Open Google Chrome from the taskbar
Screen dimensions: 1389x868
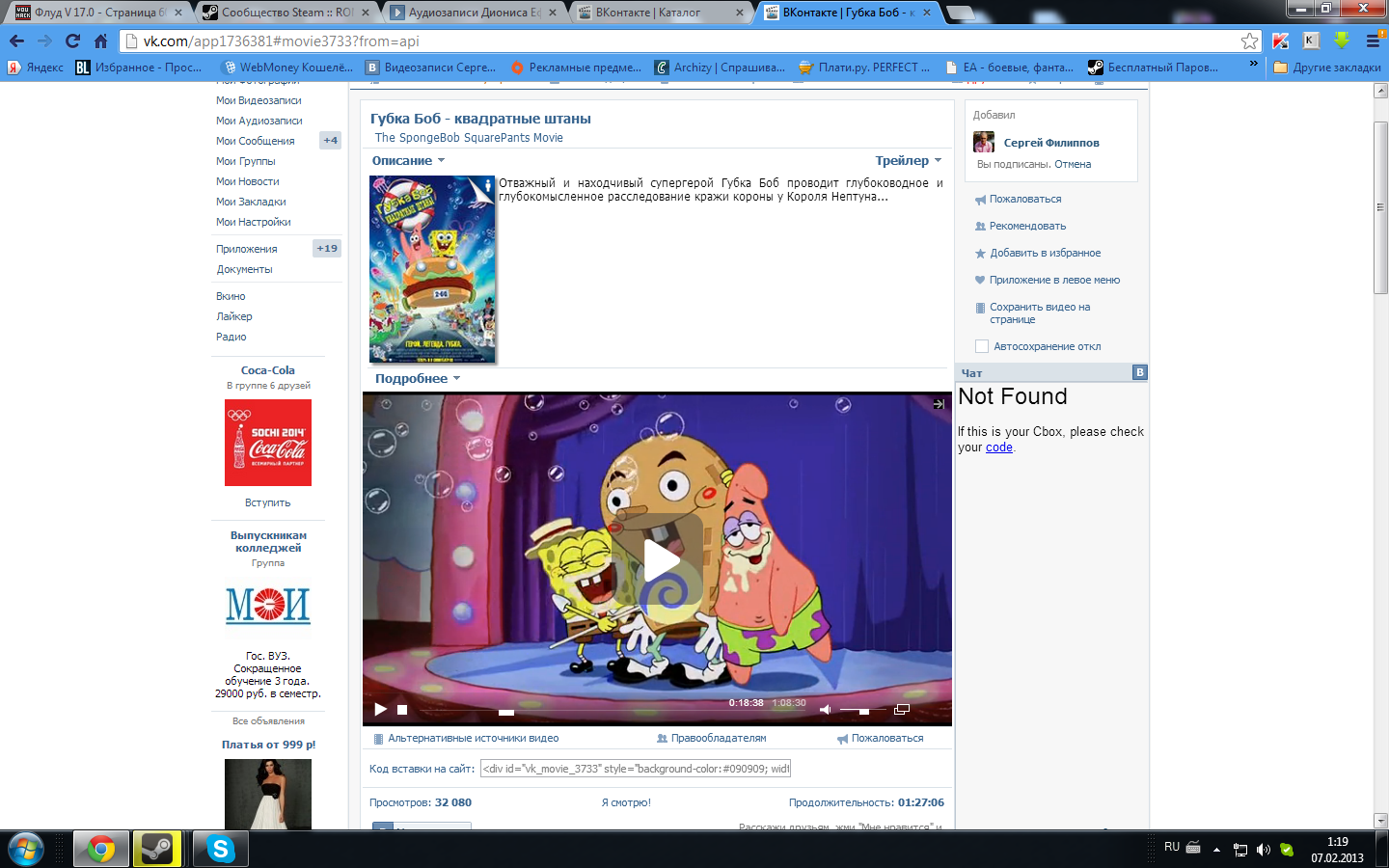click(x=101, y=849)
